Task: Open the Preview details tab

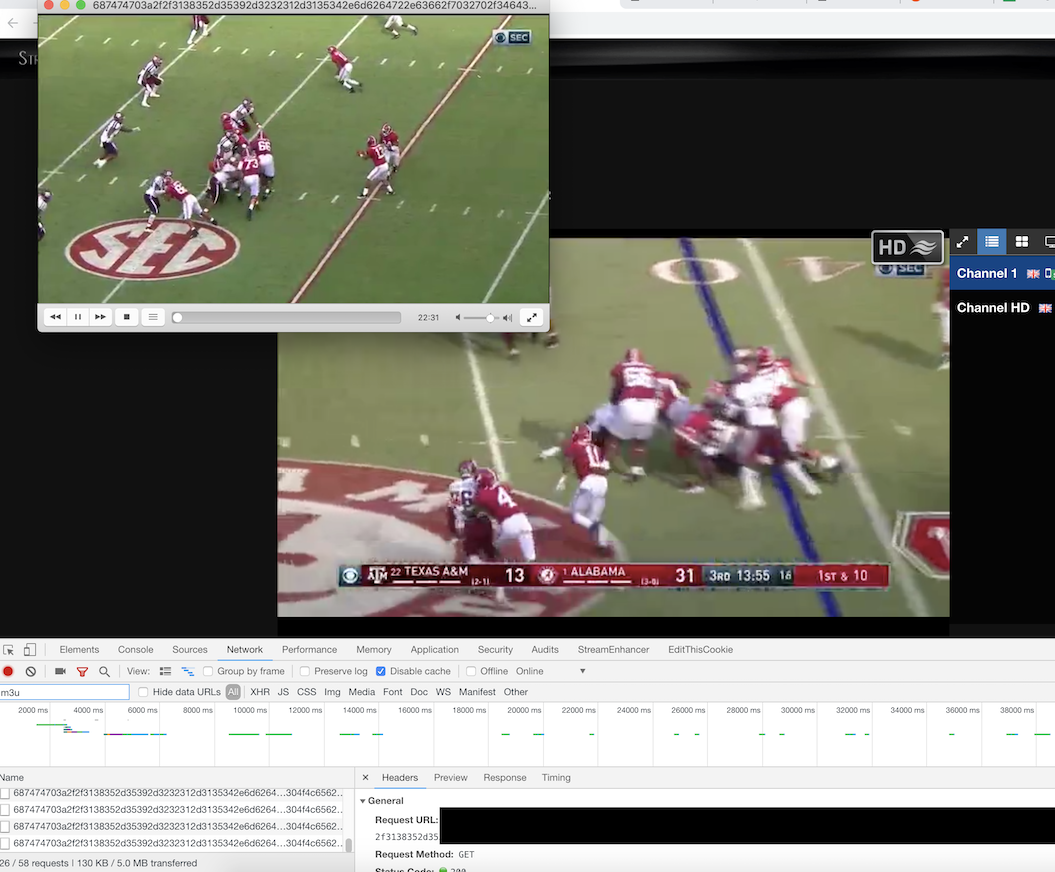Action: (450, 778)
